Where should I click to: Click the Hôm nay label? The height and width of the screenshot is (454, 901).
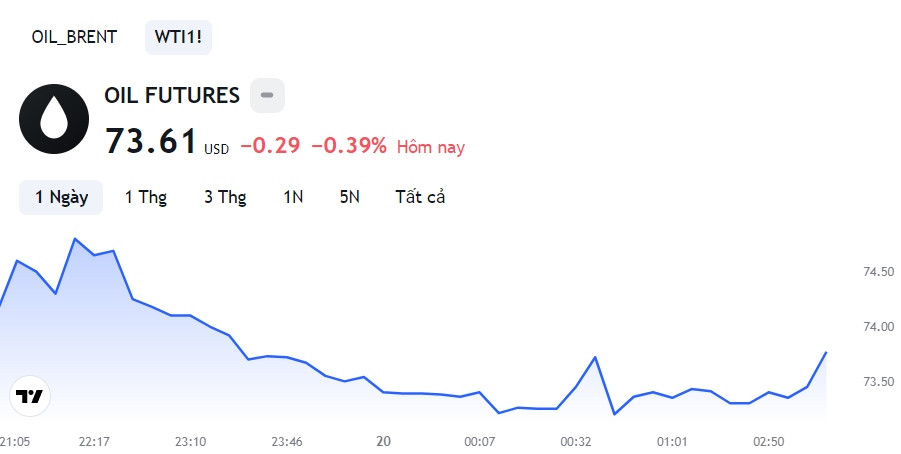click(x=431, y=147)
